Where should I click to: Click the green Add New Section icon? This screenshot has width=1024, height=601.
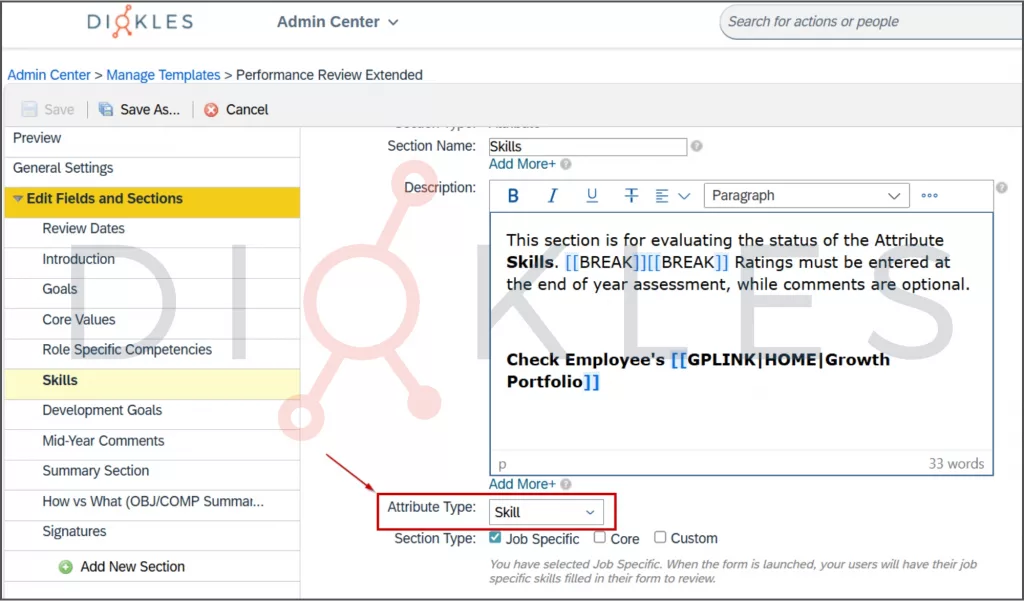[66, 567]
